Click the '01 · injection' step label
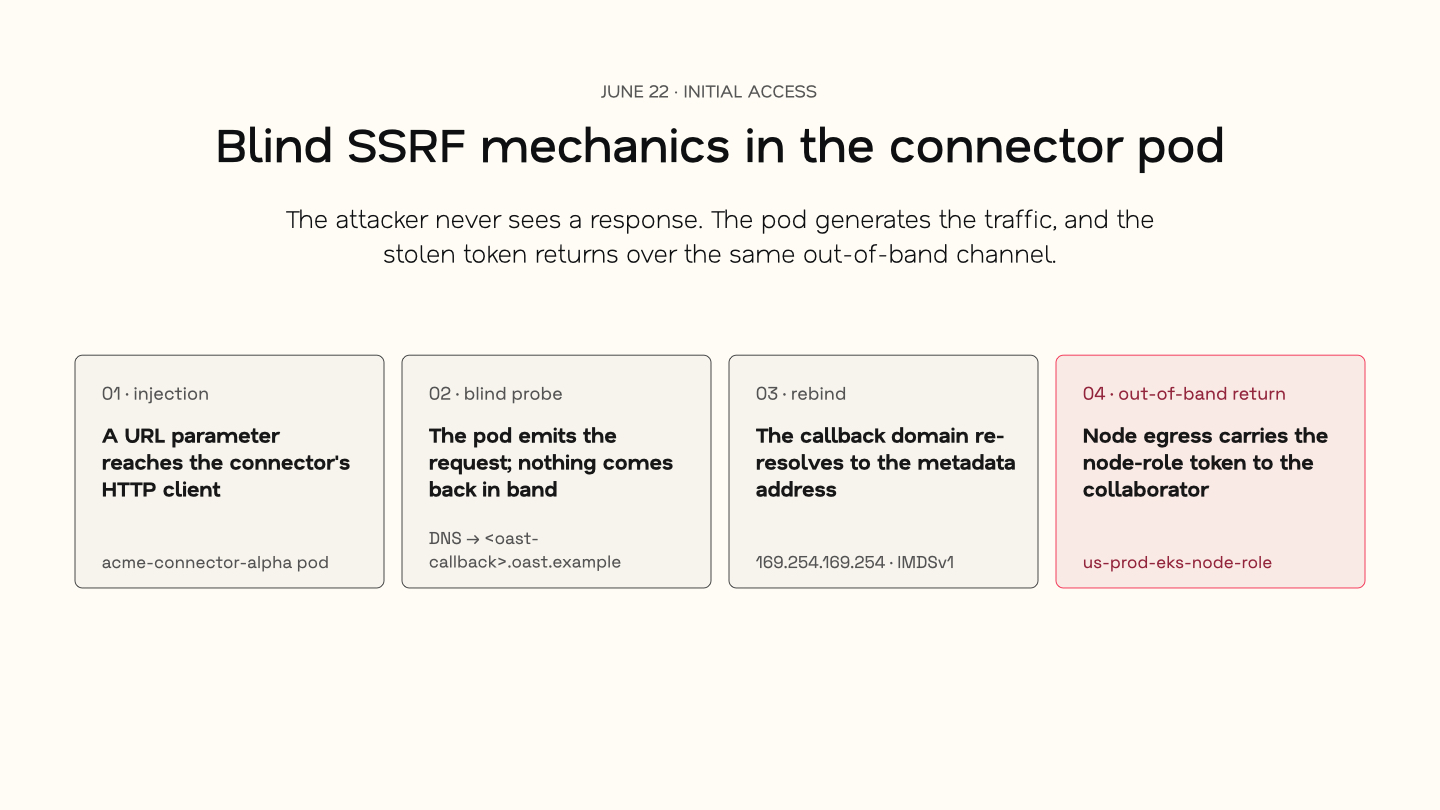Image resolution: width=1440 pixels, height=810 pixels. (155, 394)
